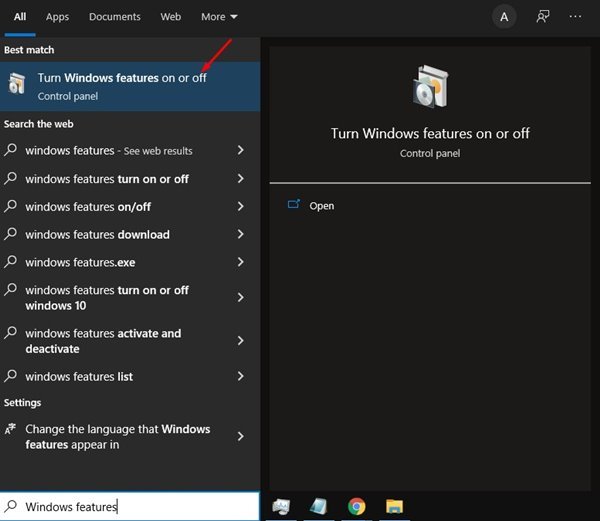Expand arrow for single-line 'windows features turn on or off'
Viewport: 600px width, 521px height.
click(240, 178)
